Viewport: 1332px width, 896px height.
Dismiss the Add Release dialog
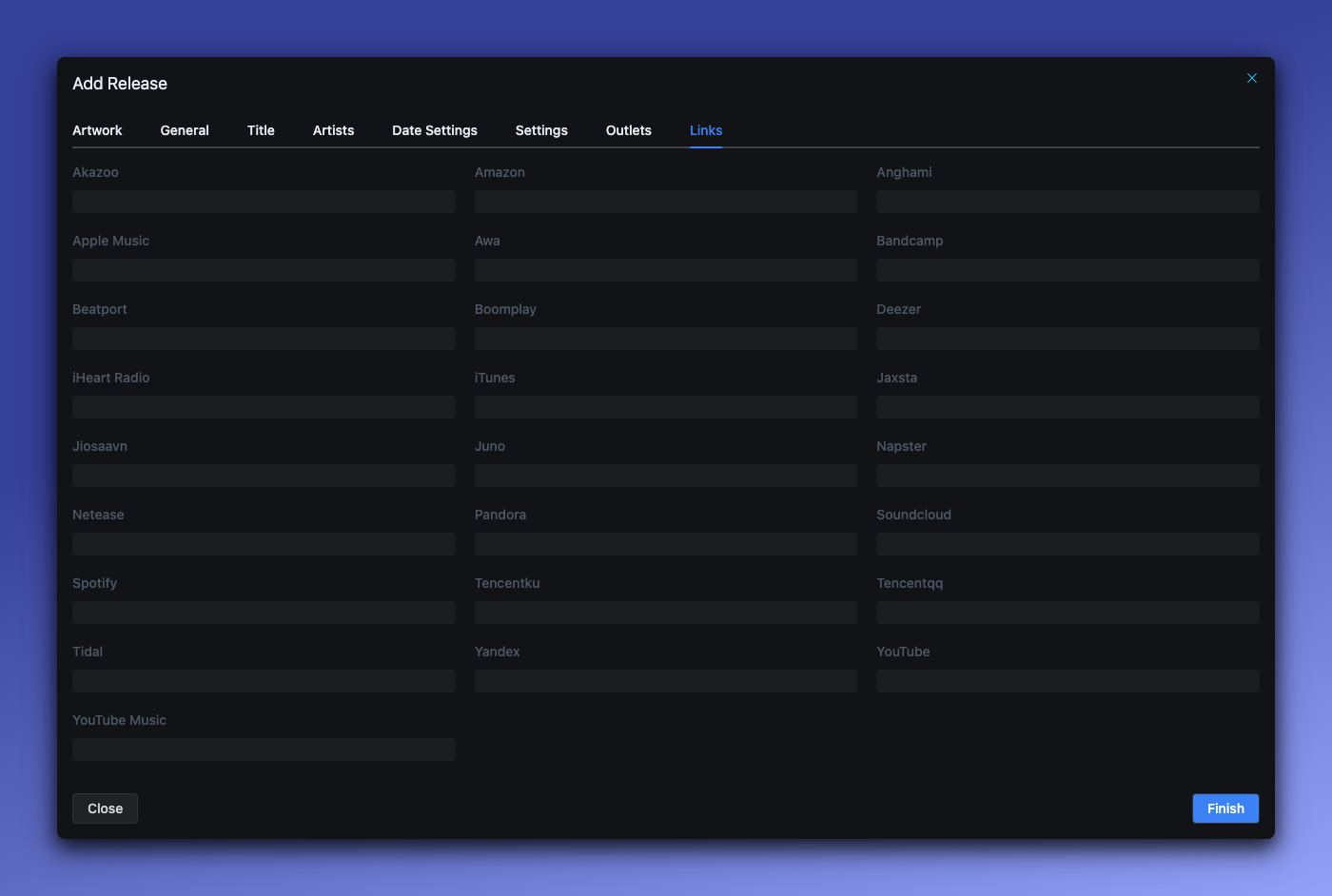tap(1251, 77)
